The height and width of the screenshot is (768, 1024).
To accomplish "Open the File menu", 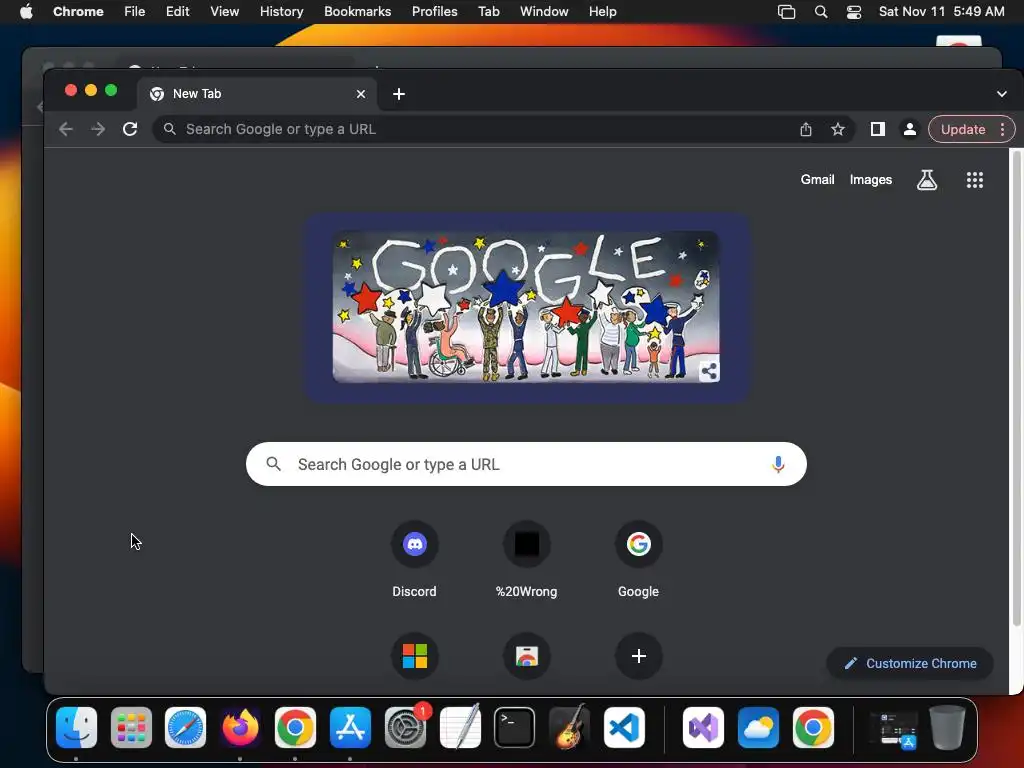I will pos(135,12).
